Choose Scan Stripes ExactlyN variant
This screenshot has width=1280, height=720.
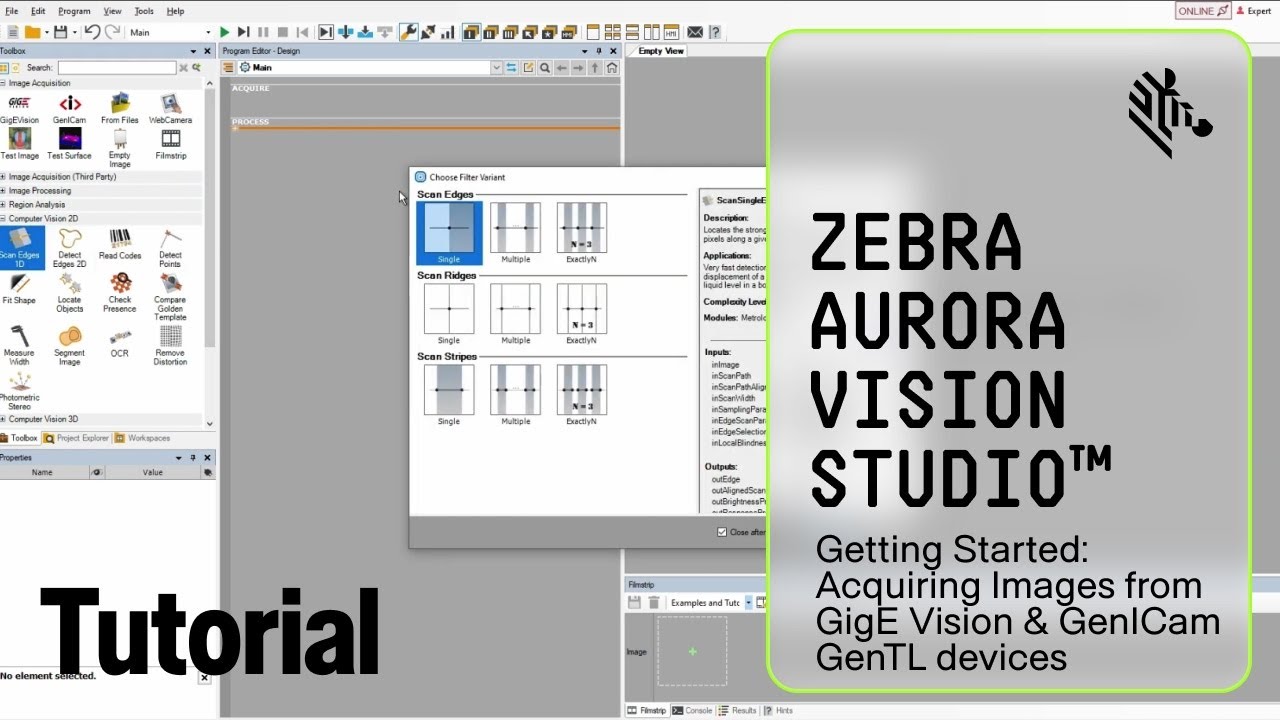click(581, 395)
